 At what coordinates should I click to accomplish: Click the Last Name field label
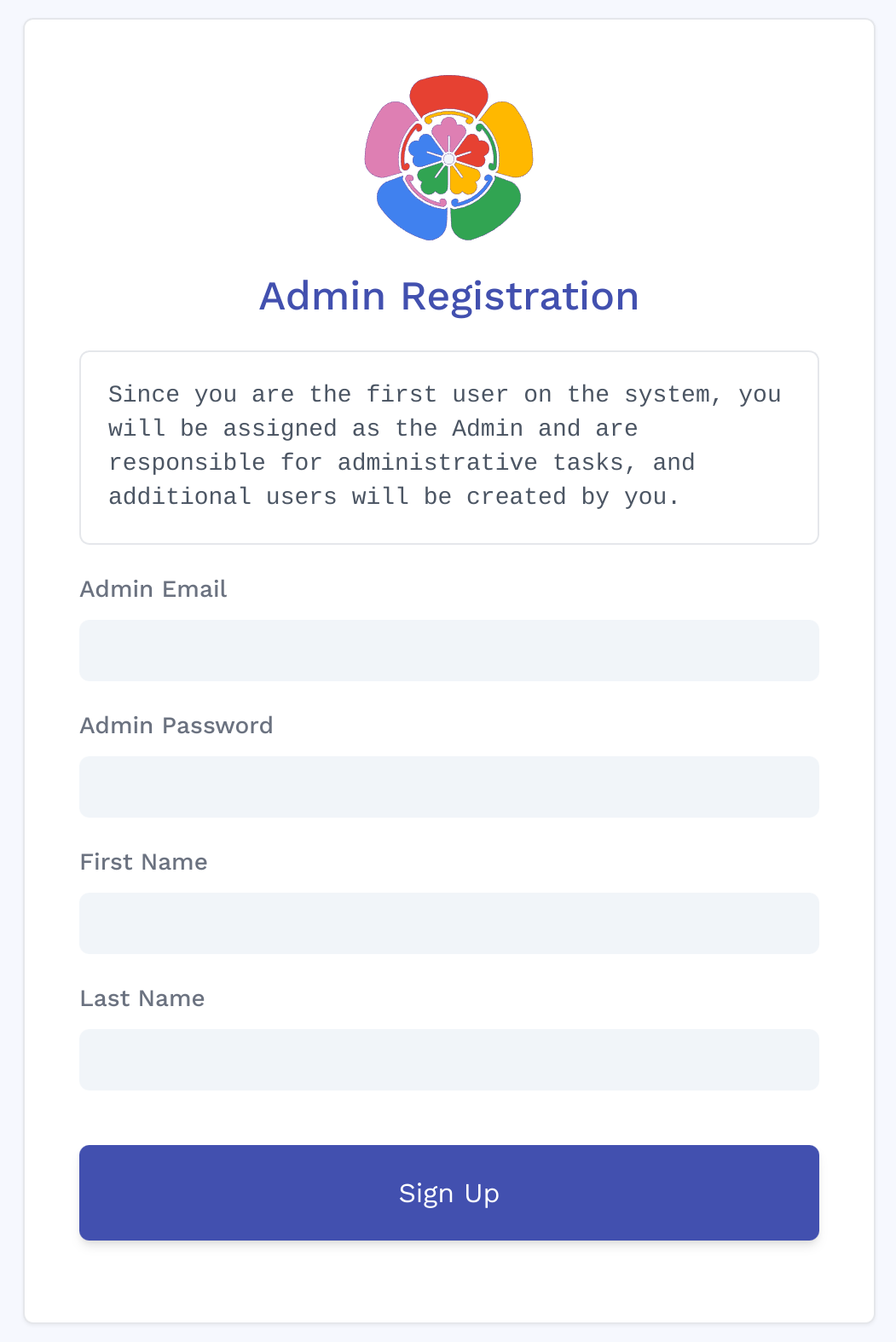point(142,998)
